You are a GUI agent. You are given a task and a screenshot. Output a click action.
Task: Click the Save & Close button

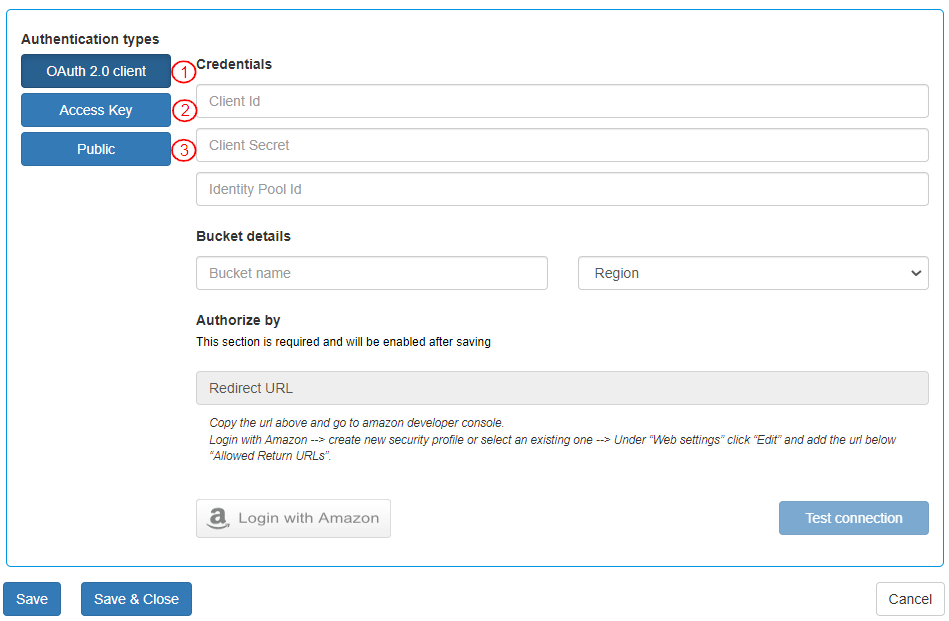click(x=136, y=598)
